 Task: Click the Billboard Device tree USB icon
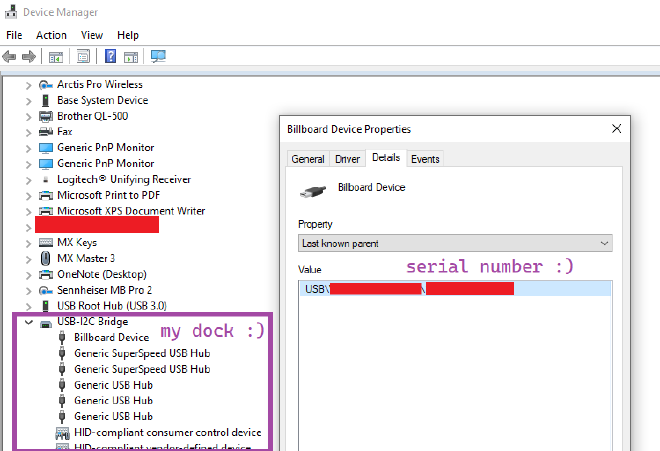tap(62, 338)
